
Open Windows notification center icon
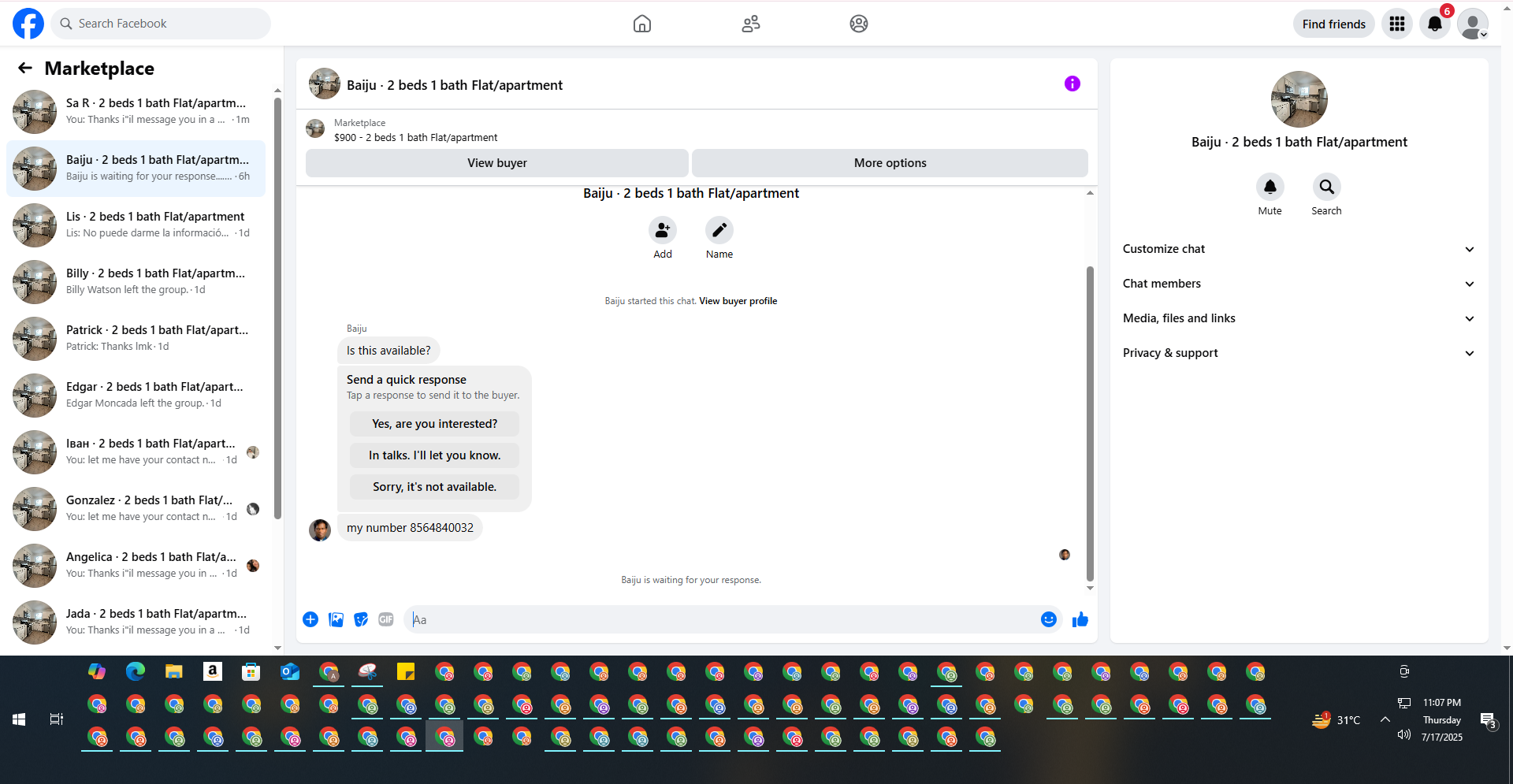1488,719
